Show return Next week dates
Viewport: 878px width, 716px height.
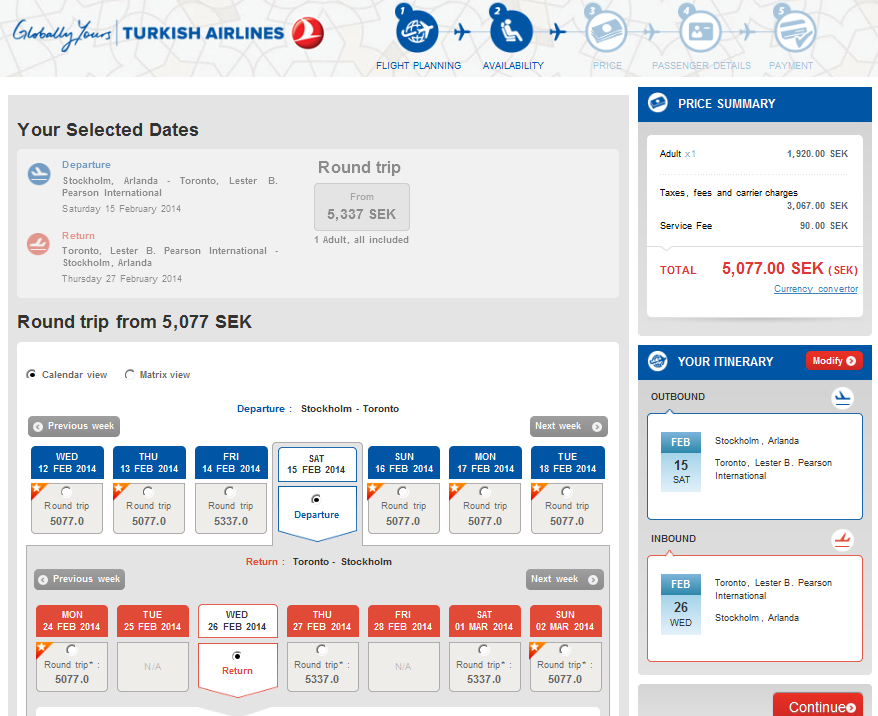[564, 579]
